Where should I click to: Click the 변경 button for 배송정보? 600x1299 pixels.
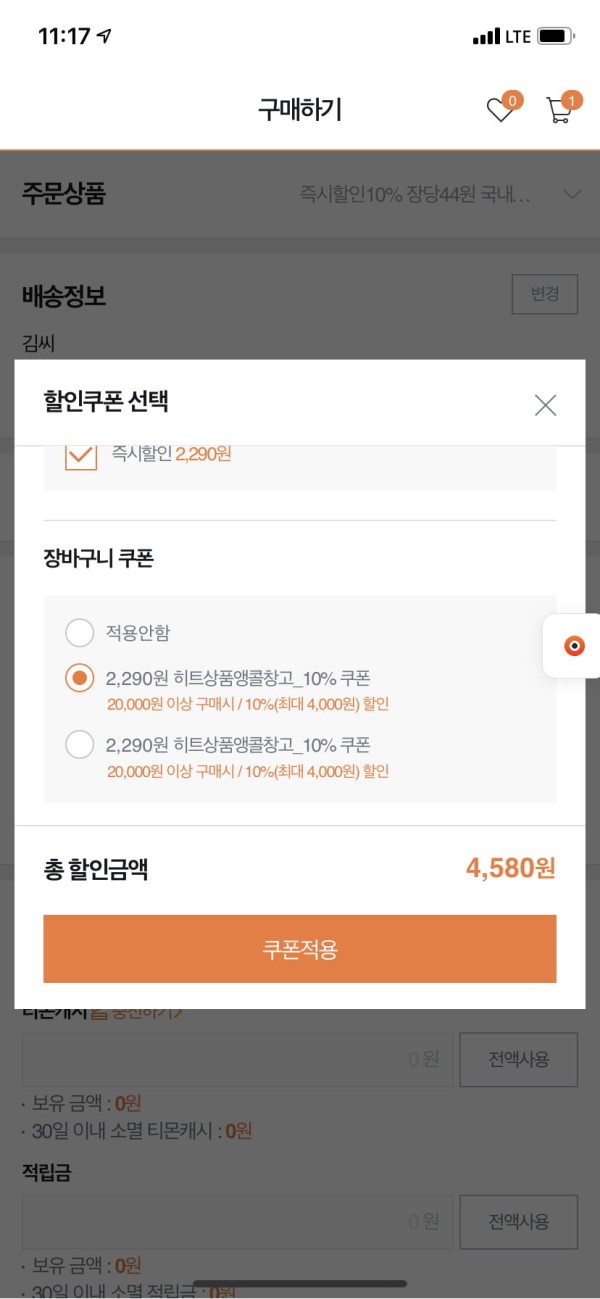click(x=545, y=294)
